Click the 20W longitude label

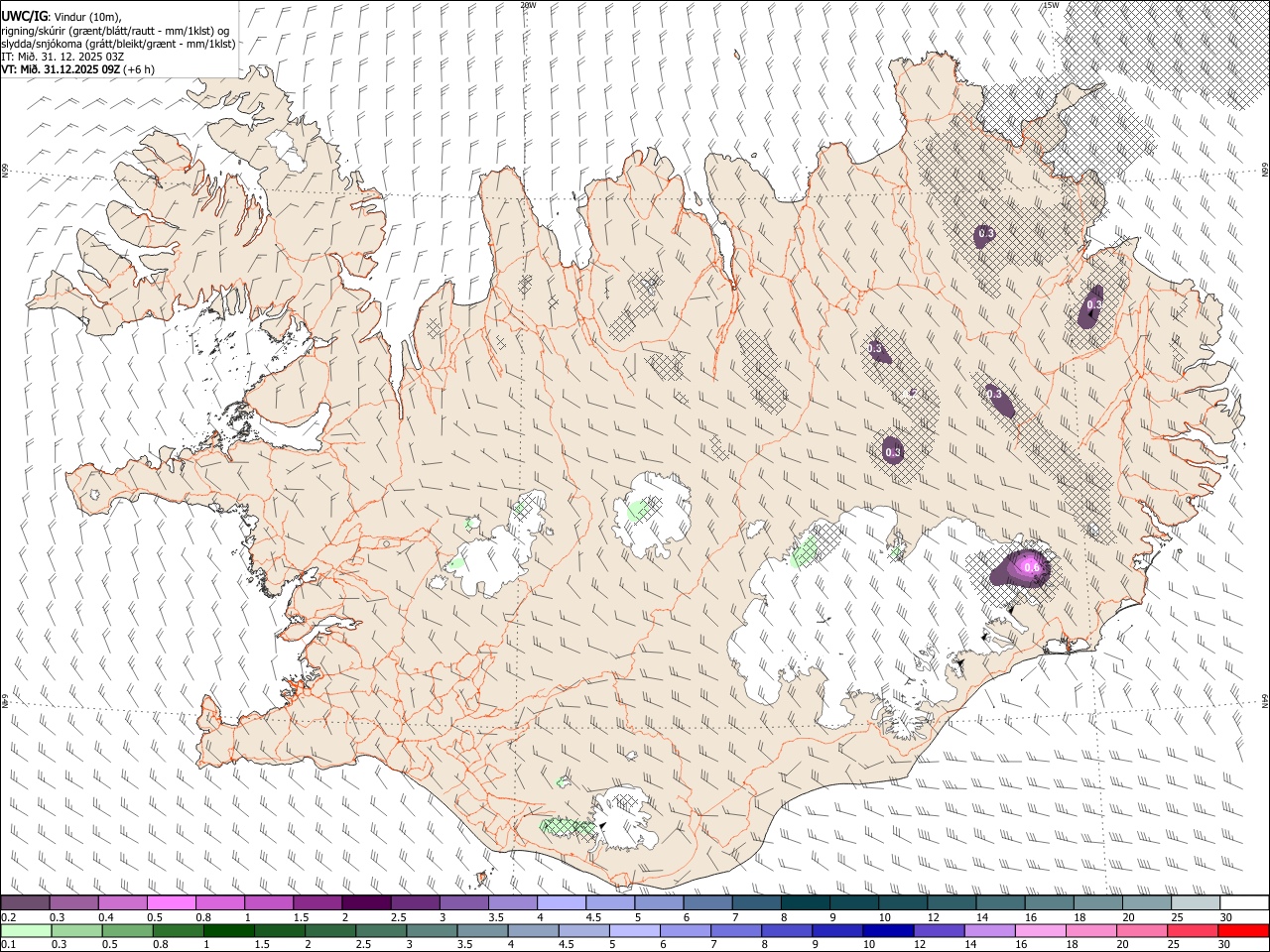(528, 5)
